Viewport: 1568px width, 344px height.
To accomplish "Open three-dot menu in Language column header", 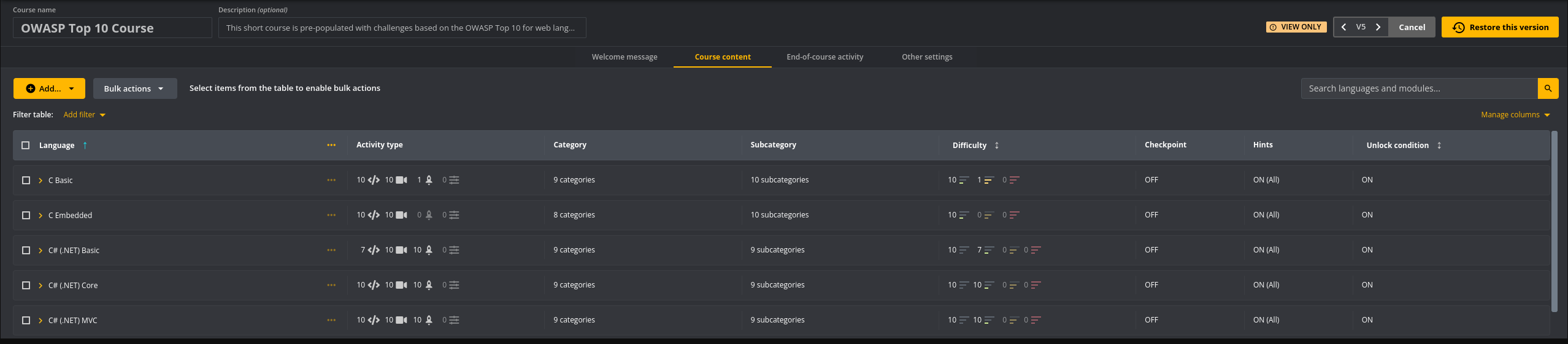I will click(x=331, y=145).
